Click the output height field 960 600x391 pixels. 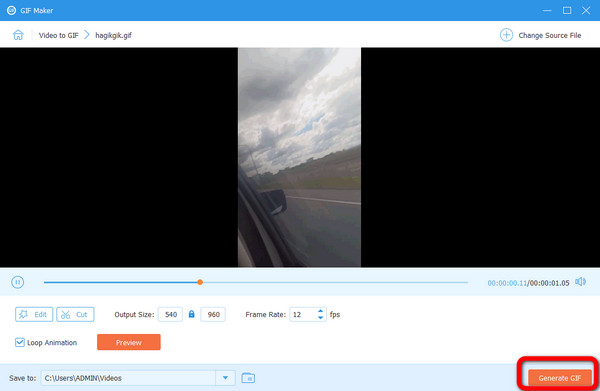213,314
